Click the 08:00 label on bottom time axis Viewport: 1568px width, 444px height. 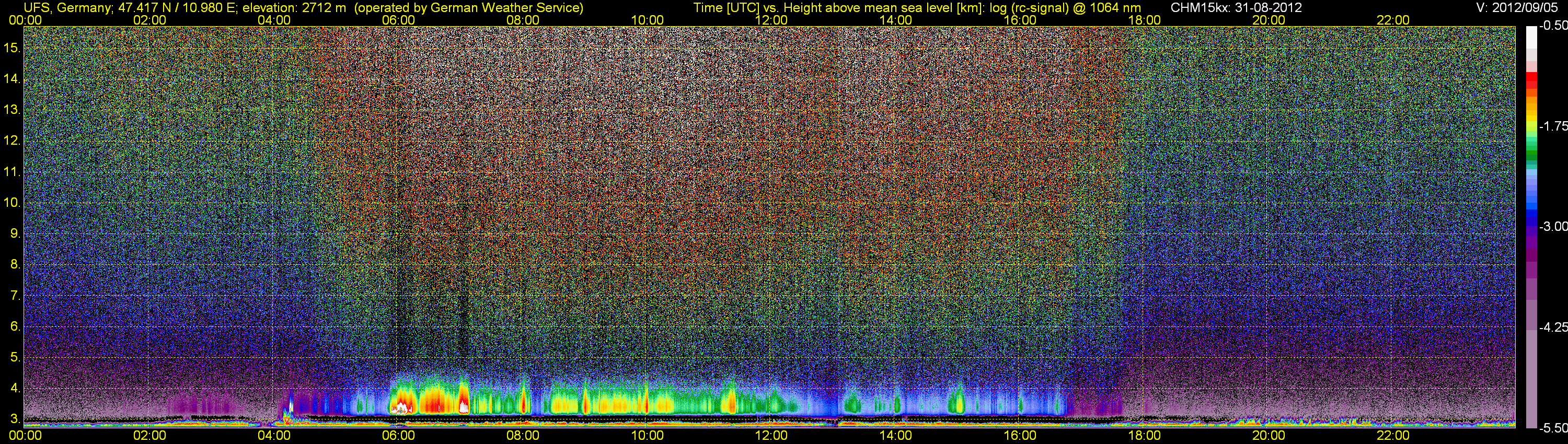(523, 436)
